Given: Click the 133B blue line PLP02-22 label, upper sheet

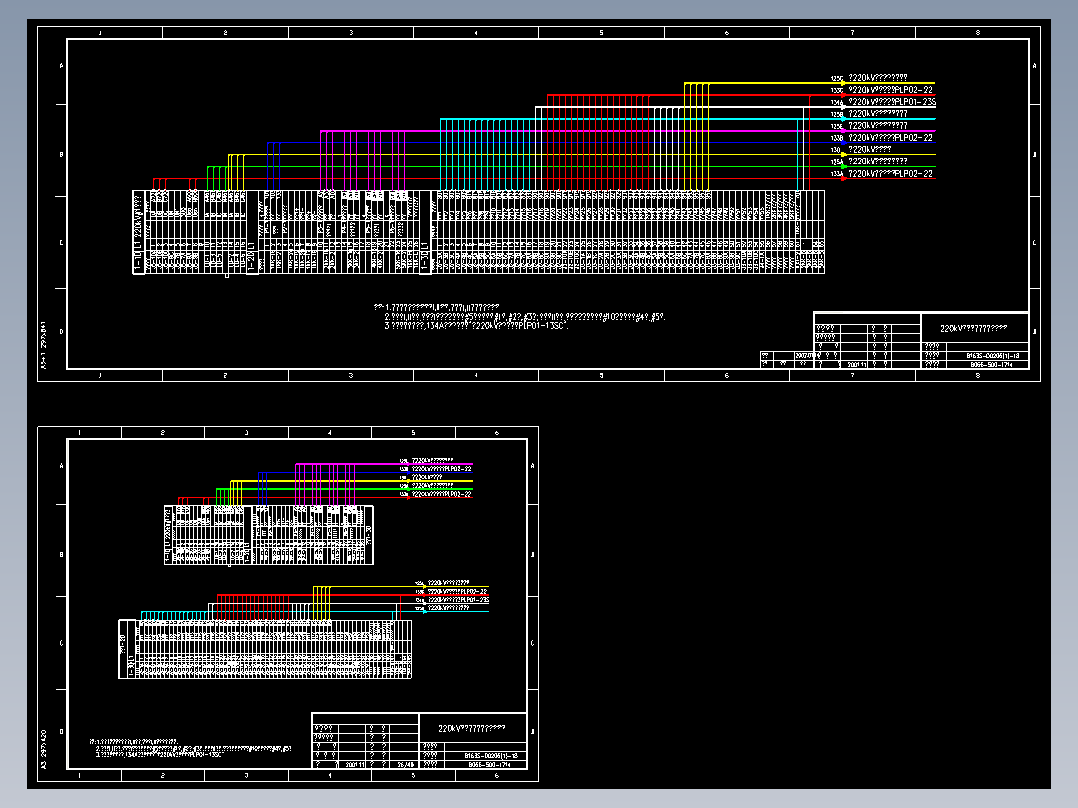Looking at the screenshot, I should pos(890,138).
